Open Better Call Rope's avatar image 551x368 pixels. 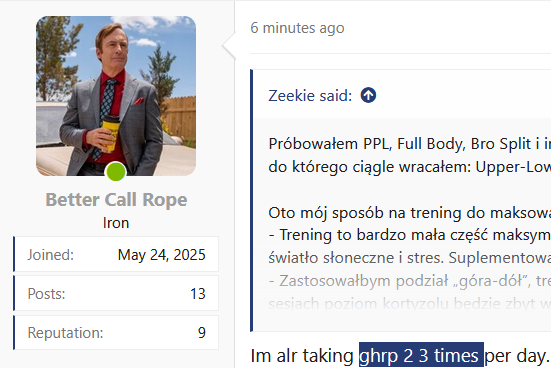pos(116,96)
